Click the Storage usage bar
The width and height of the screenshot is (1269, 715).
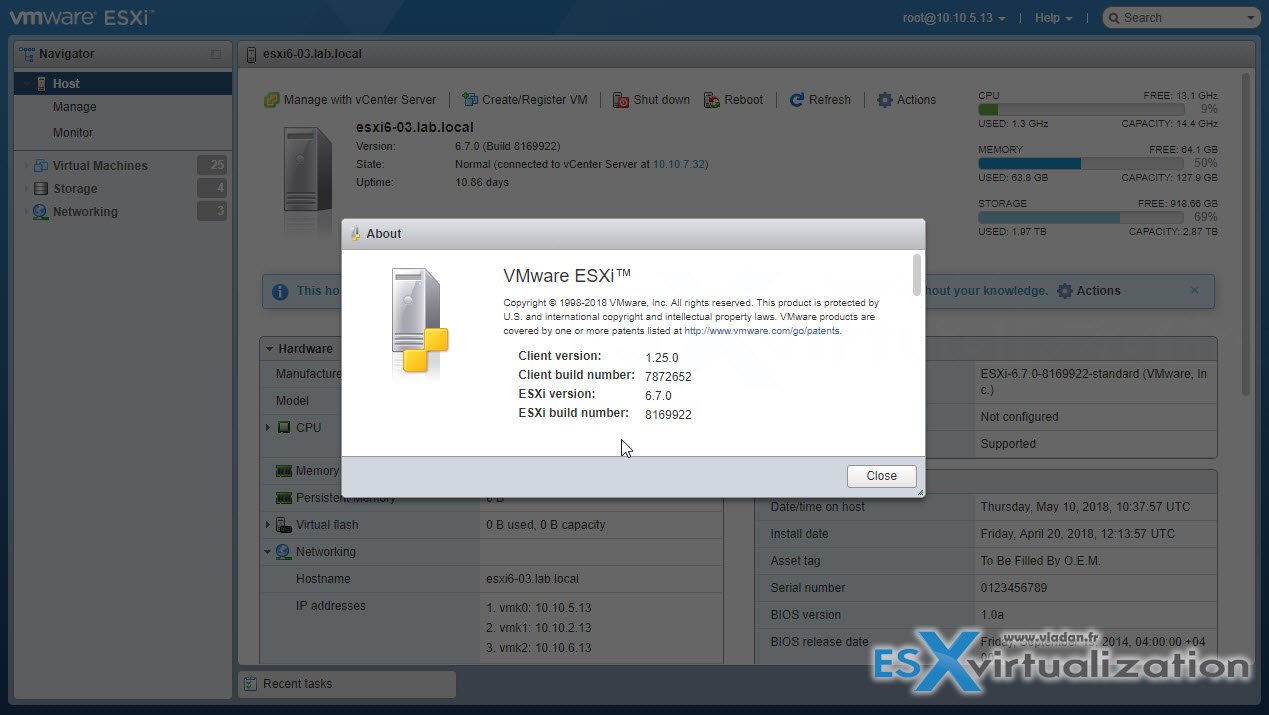coord(1081,217)
